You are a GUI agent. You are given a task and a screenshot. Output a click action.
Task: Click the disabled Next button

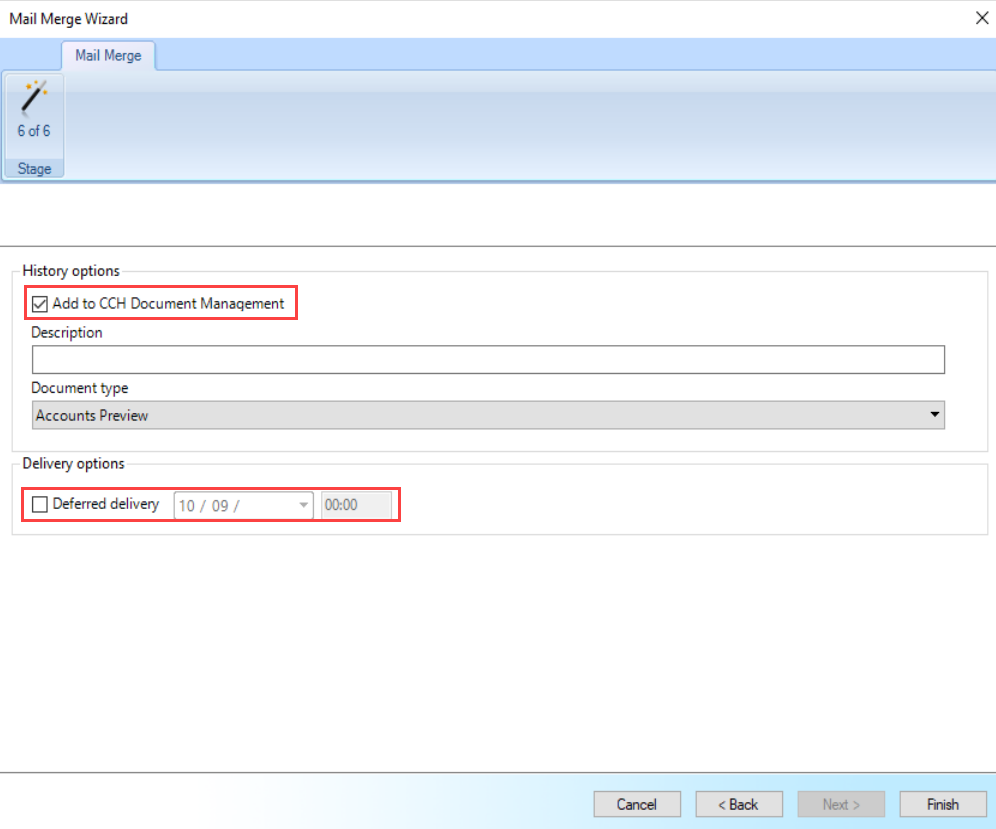[x=841, y=804]
